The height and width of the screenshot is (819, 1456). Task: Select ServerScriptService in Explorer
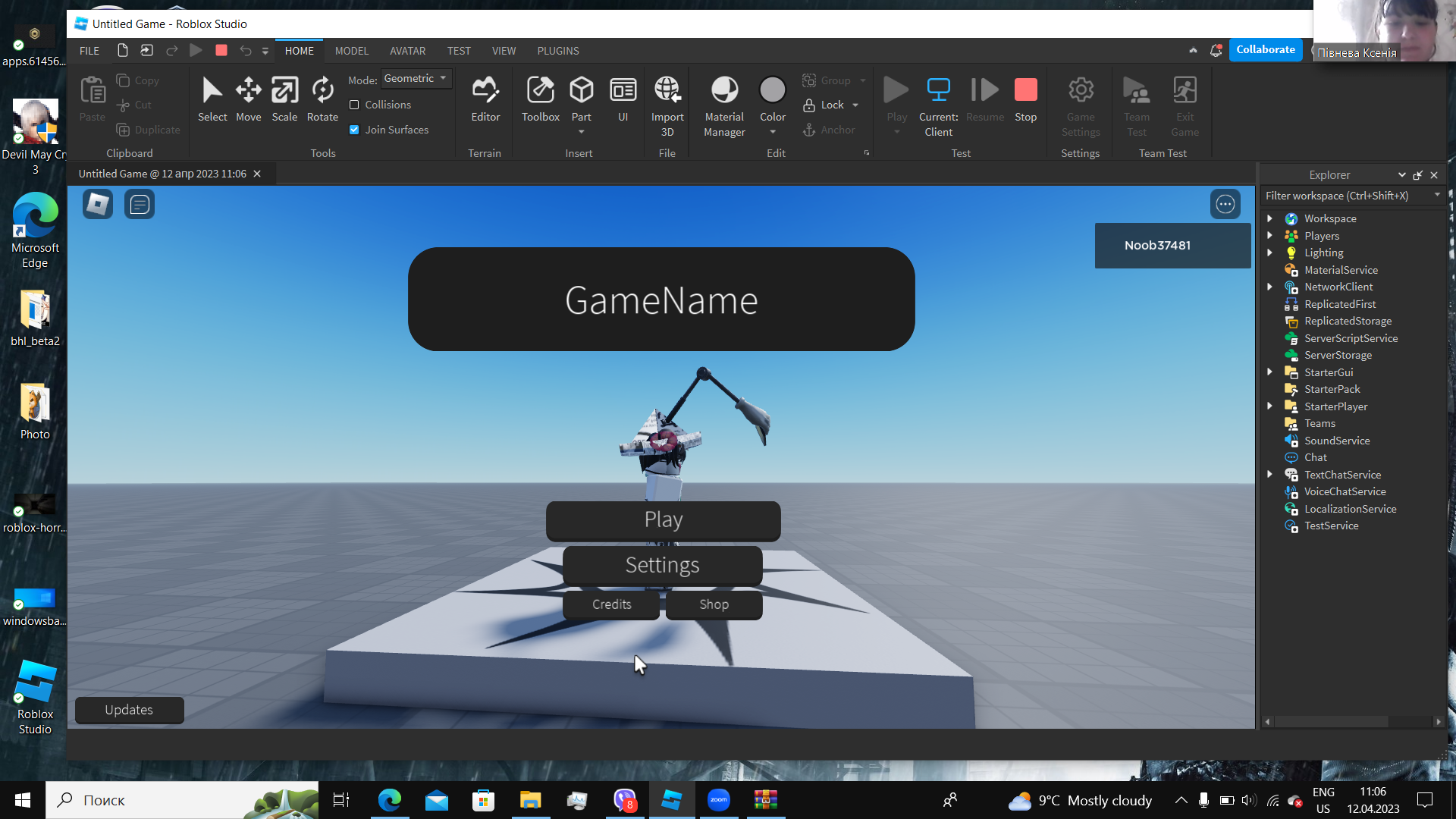[x=1351, y=338]
